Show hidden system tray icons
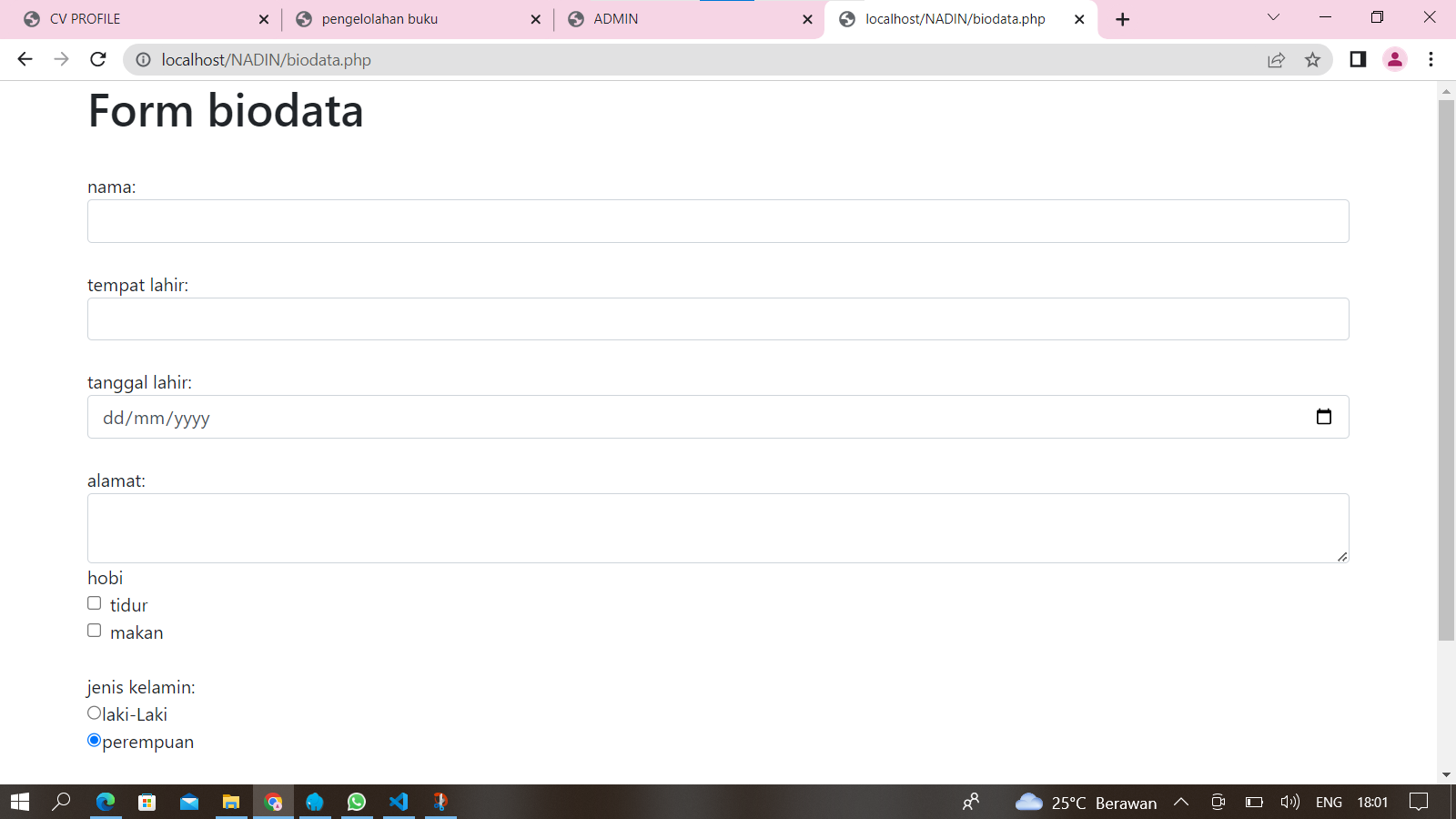 coord(1181,802)
